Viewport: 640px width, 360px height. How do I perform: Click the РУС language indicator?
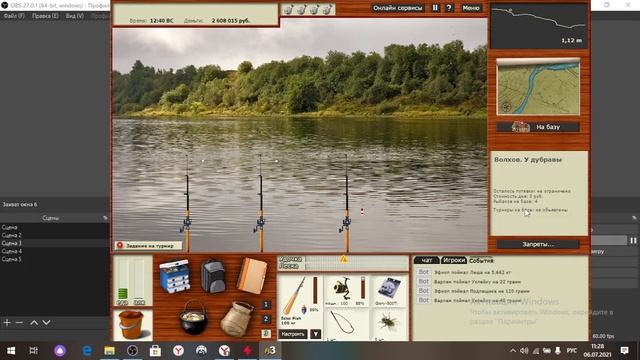pos(572,351)
